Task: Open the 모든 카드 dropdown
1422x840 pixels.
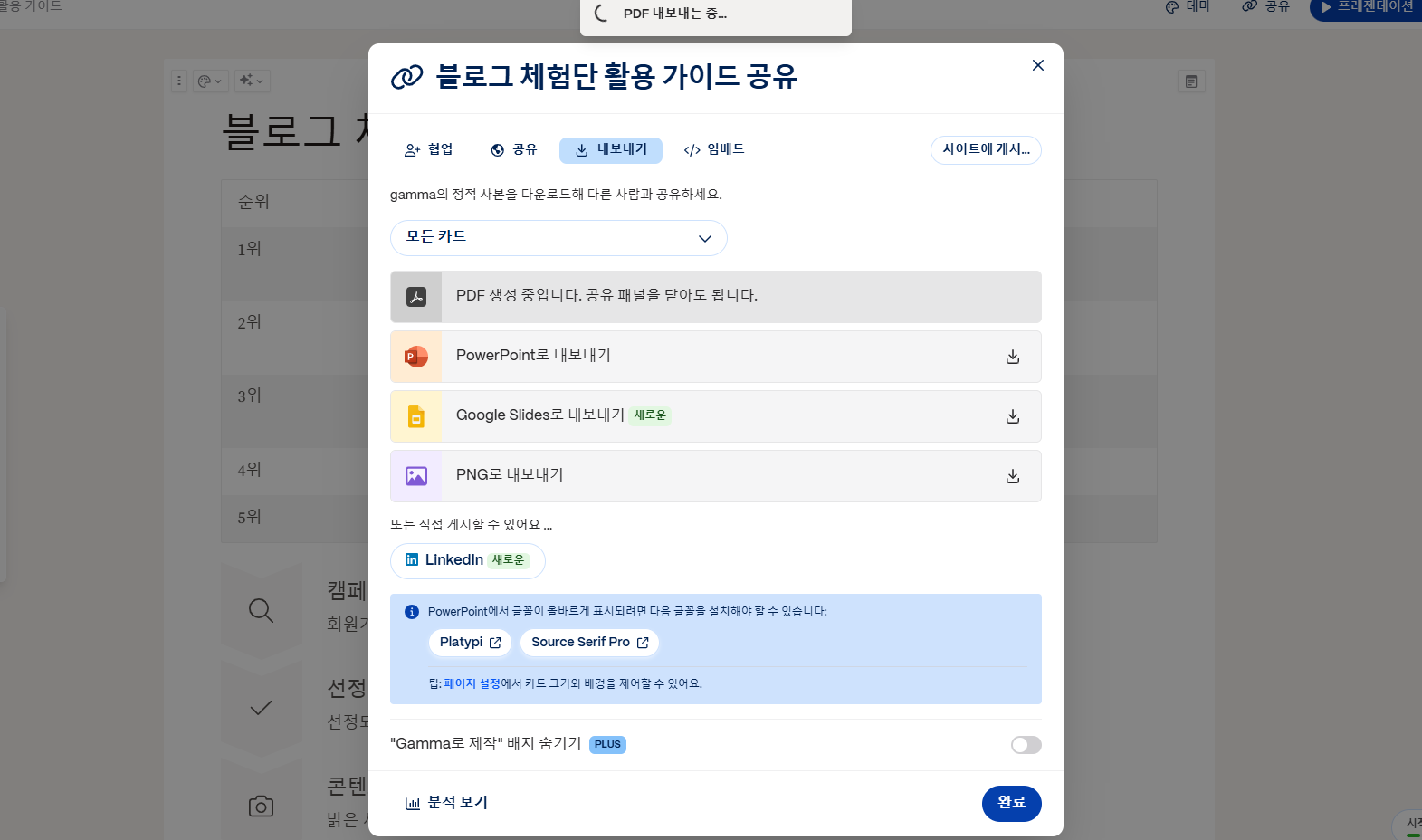Action: click(x=558, y=238)
